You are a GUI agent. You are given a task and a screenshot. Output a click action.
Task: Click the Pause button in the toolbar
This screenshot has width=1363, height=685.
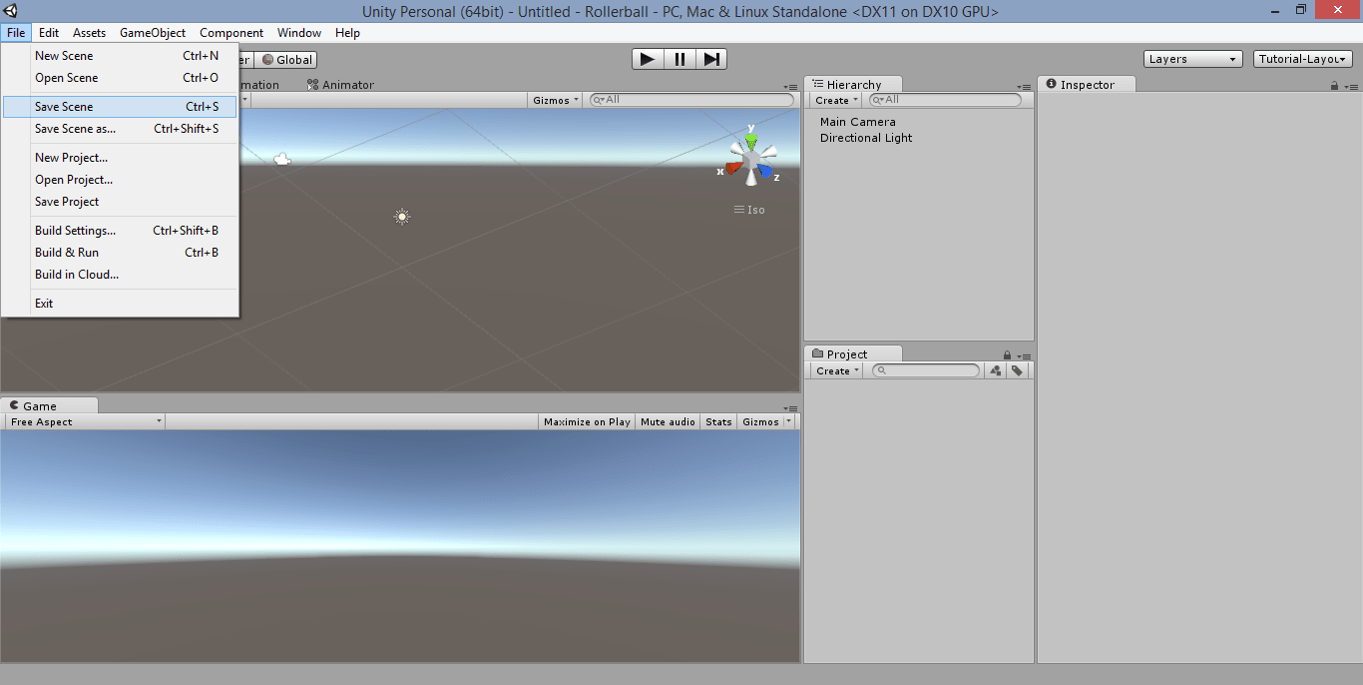(x=679, y=59)
